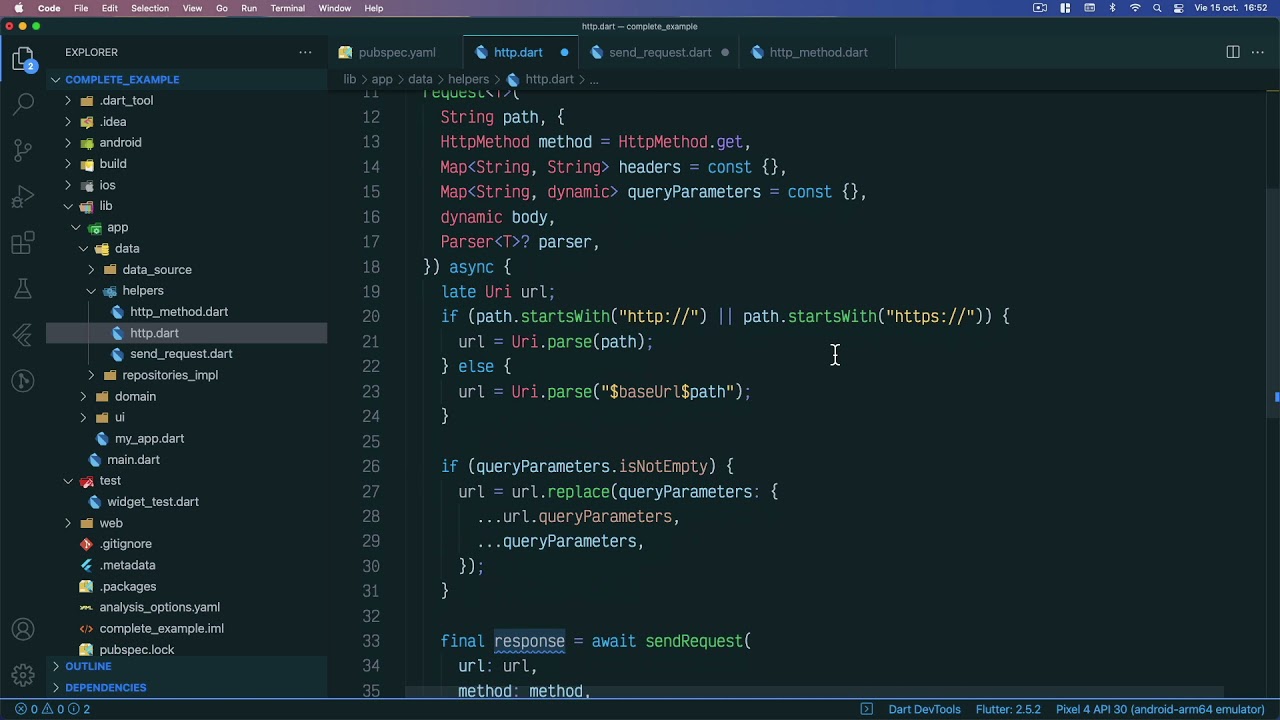Image resolution: width=1280 pixels, height=720 pixels.
Task: Open the Explorer view in activity bar
Action: (23, 59)
